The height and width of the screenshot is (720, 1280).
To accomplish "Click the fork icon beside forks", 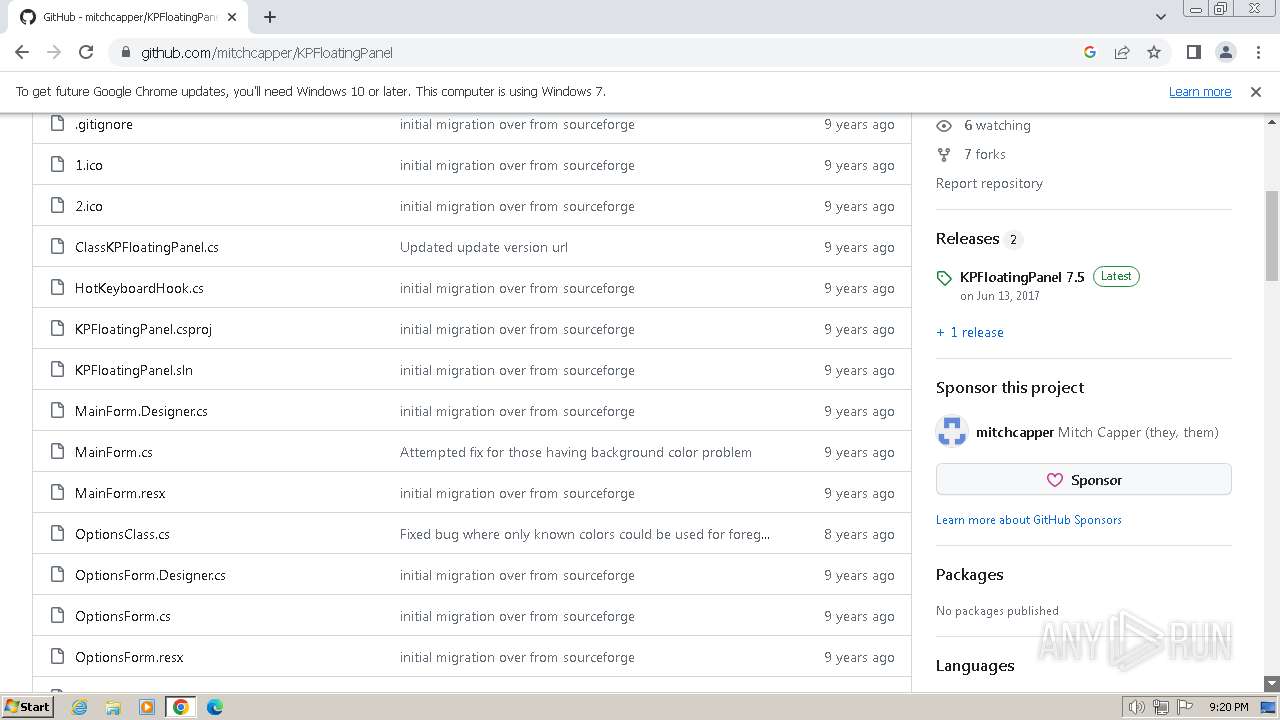I will [x=944, y=154].
